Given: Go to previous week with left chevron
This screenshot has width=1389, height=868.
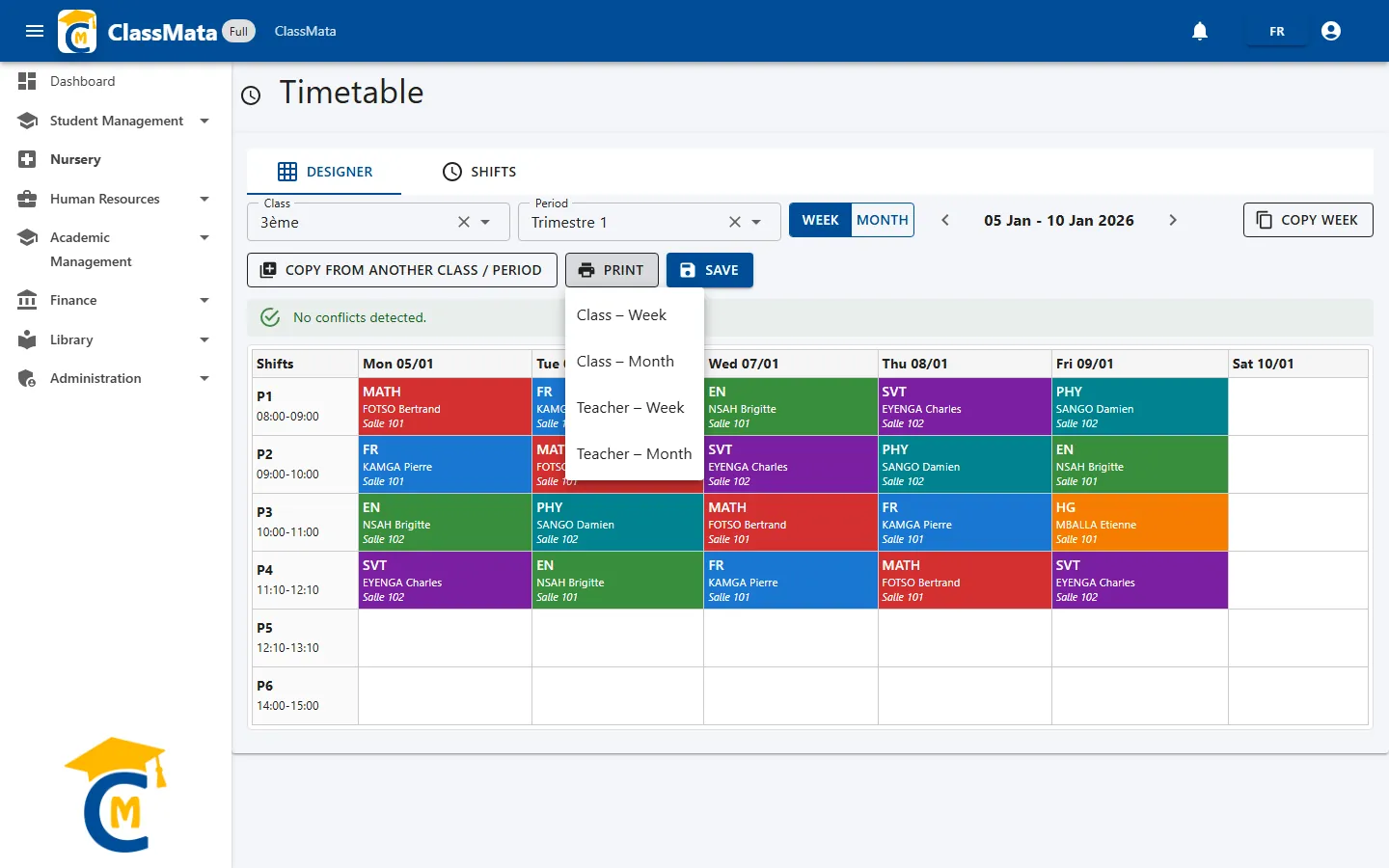Looking at the screenshot, I should pos(945,220).
